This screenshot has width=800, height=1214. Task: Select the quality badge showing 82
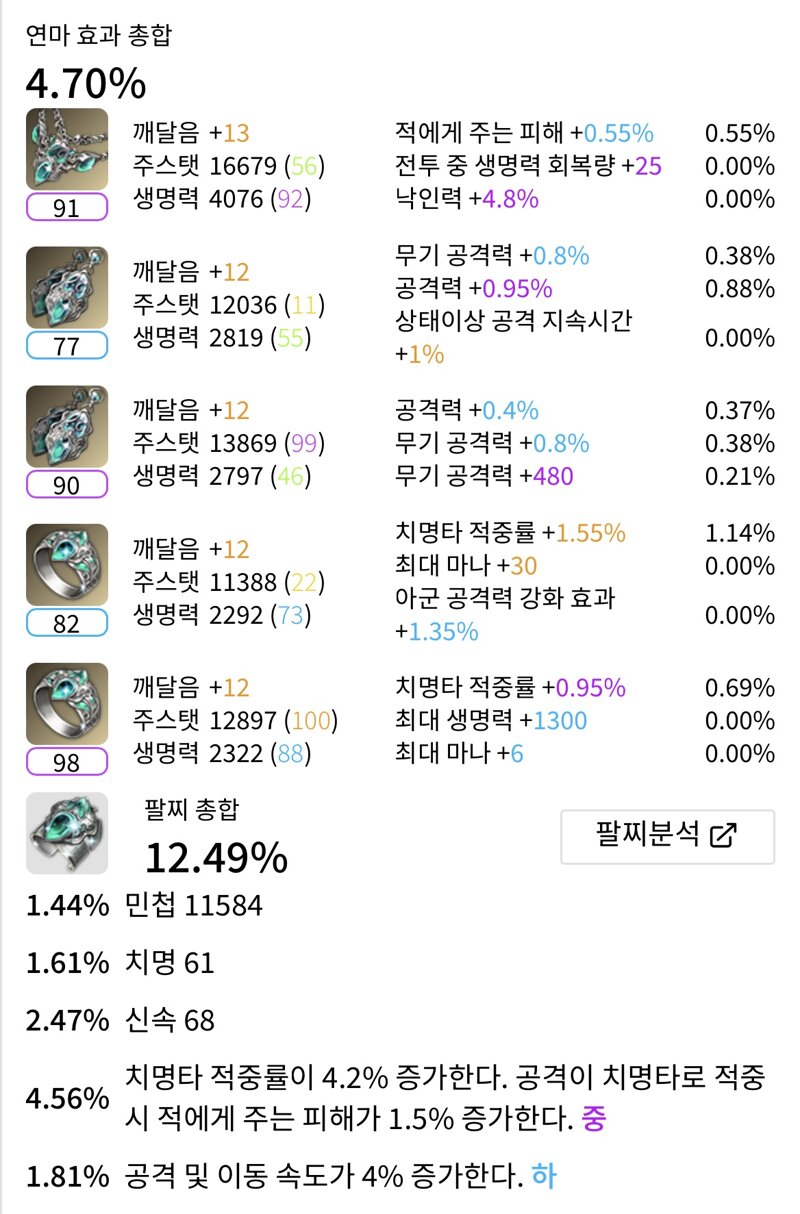point(67,623)
